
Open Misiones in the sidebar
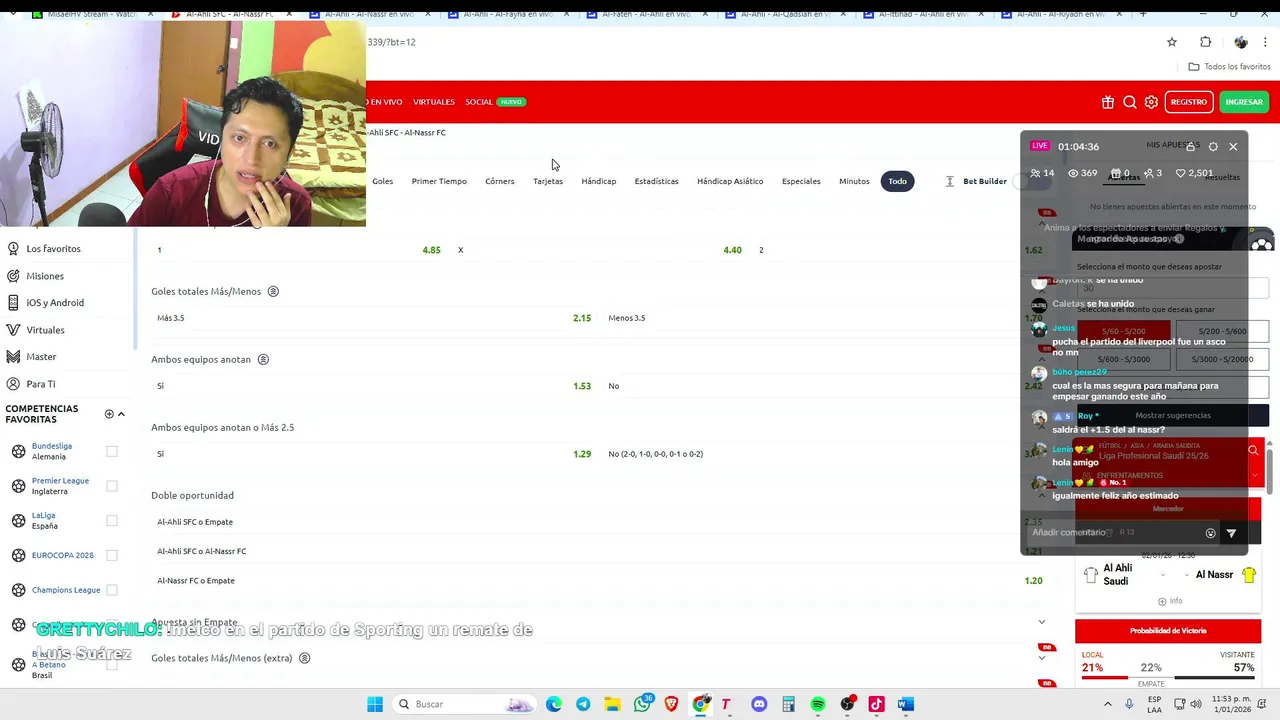point(45,276)
